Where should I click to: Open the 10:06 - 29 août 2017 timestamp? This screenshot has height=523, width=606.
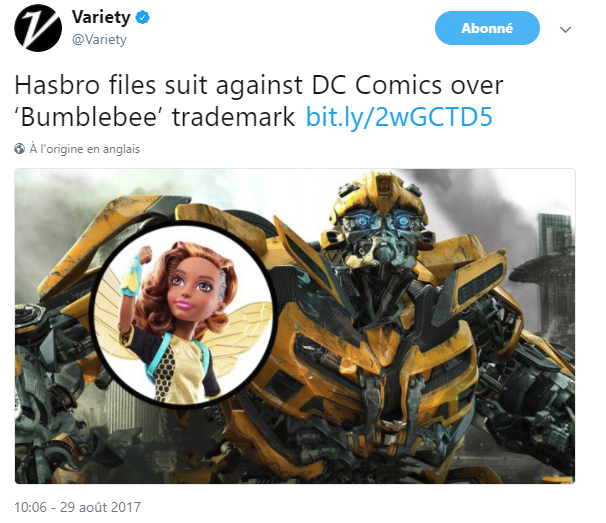pyautogui.click(x=77, y=507)
